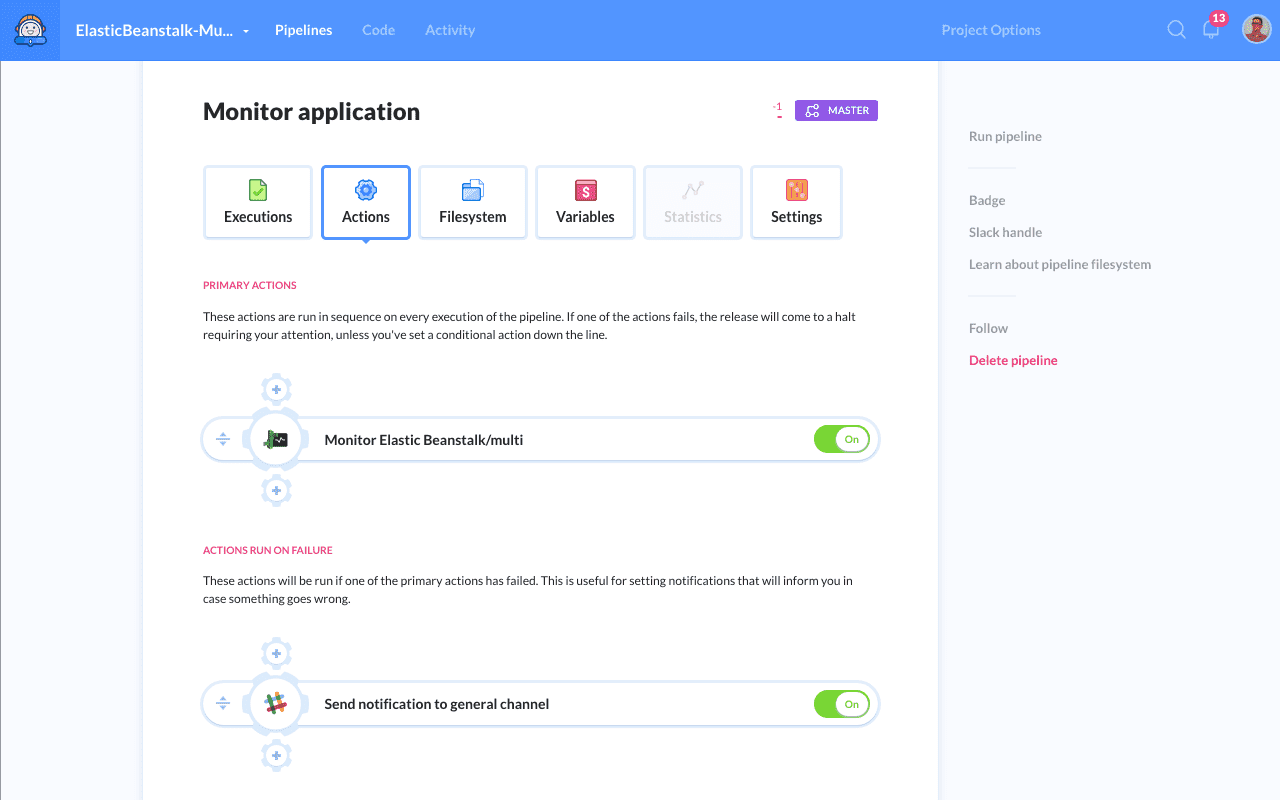Switch to the Executions tab
1280x800 pixels.
[258, 202]
